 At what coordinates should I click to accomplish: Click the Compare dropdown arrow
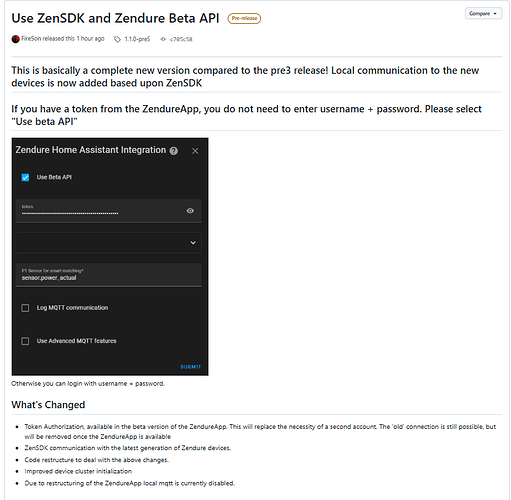pyautogui.click(x=495, y=14)
